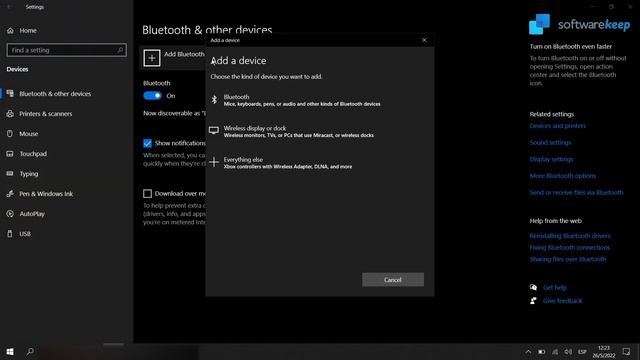Open the Action Center notification icon
The image size is (640, 360).
627,352
